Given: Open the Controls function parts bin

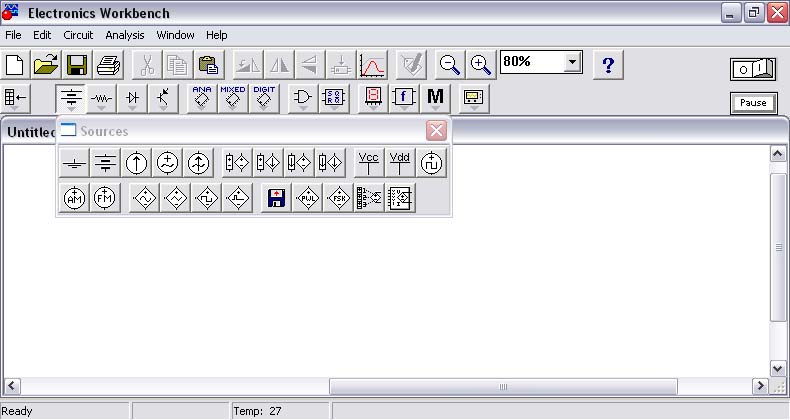Looking at the screenshot, I should [x=404, y=98].
